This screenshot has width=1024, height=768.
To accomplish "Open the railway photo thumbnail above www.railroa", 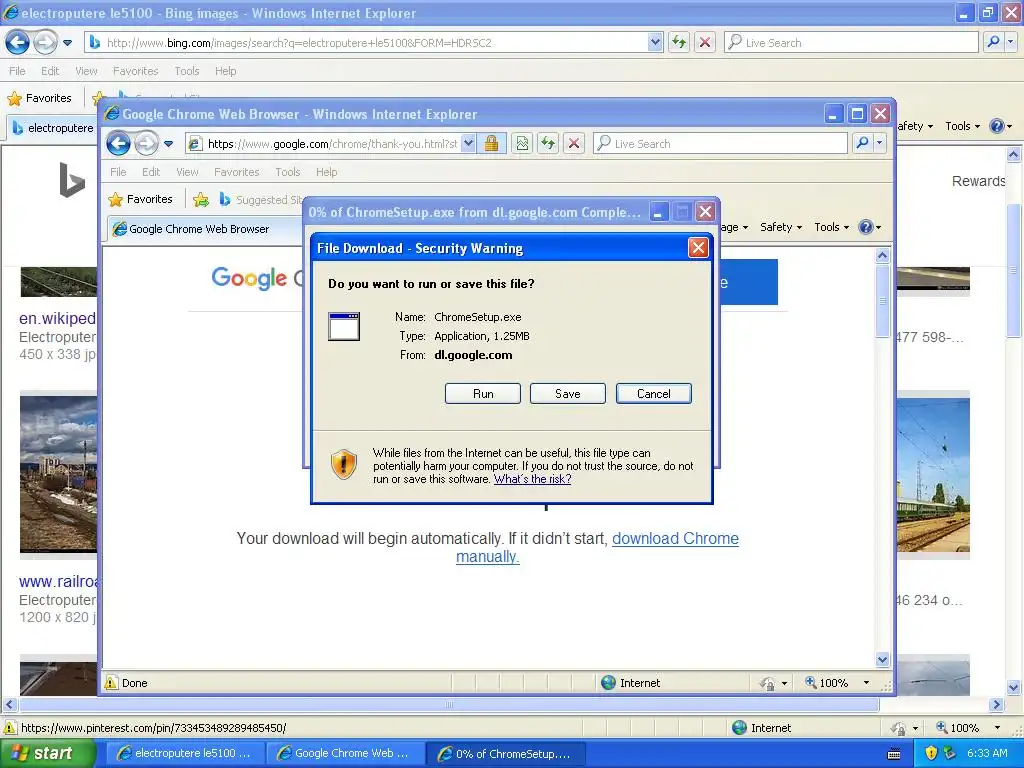I will [x=58, y=474].
